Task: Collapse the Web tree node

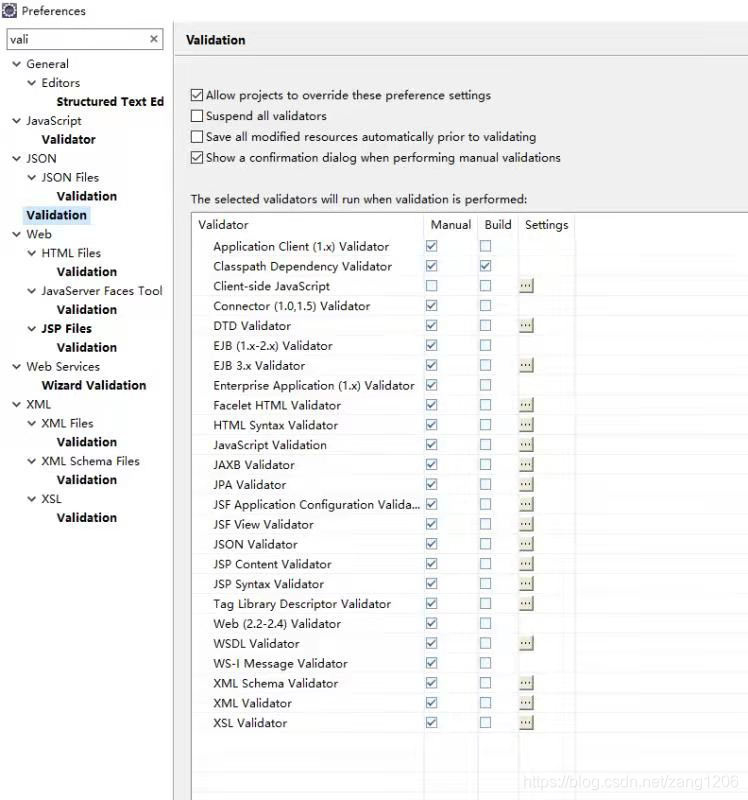Action: pos(16,234)
